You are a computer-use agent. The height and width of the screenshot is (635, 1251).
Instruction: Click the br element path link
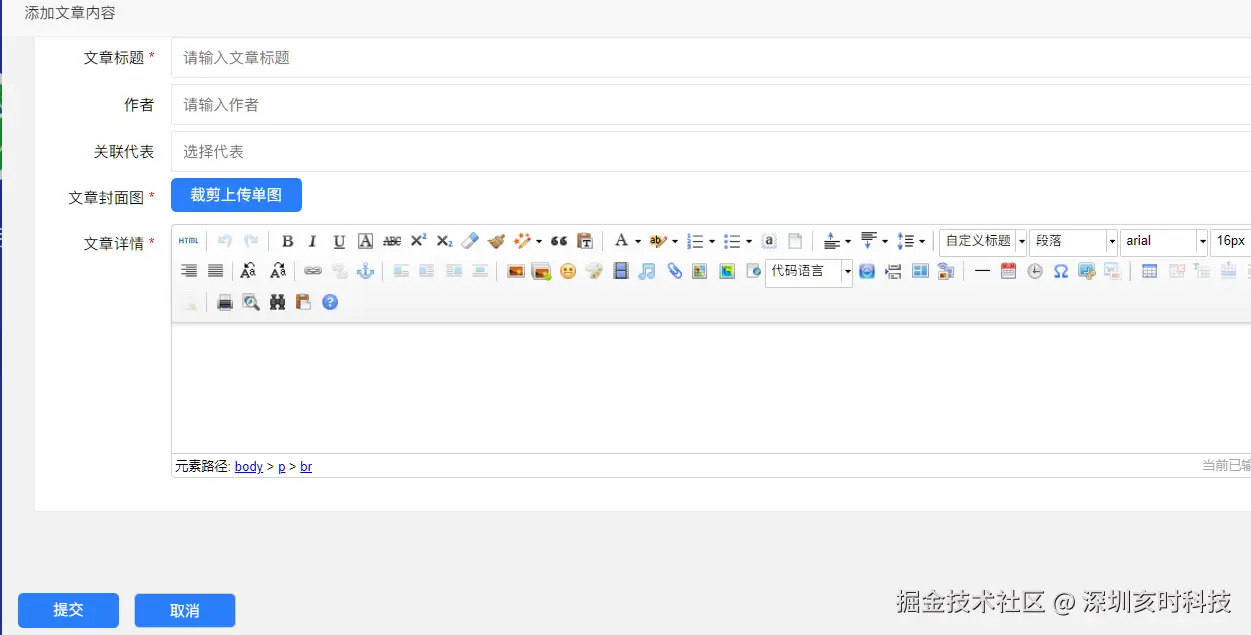tap(306, 467)
